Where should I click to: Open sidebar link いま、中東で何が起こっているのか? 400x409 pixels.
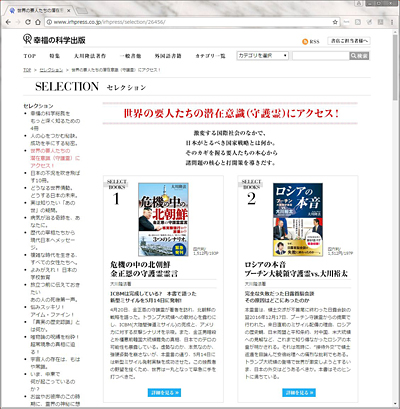point(53,381)
